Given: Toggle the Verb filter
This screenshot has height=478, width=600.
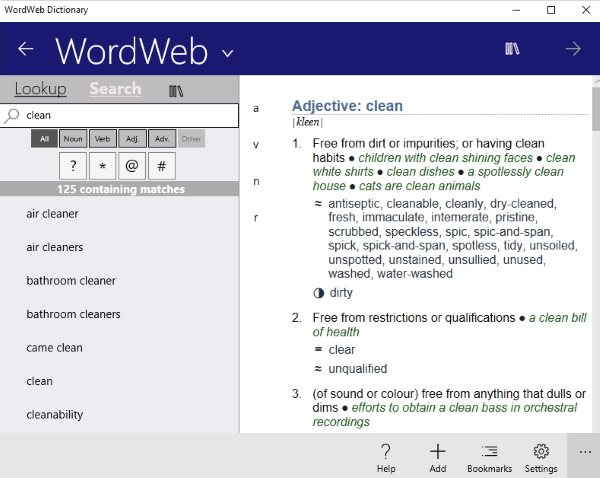Looking at the screenshot, I should (x=102, y=139).
